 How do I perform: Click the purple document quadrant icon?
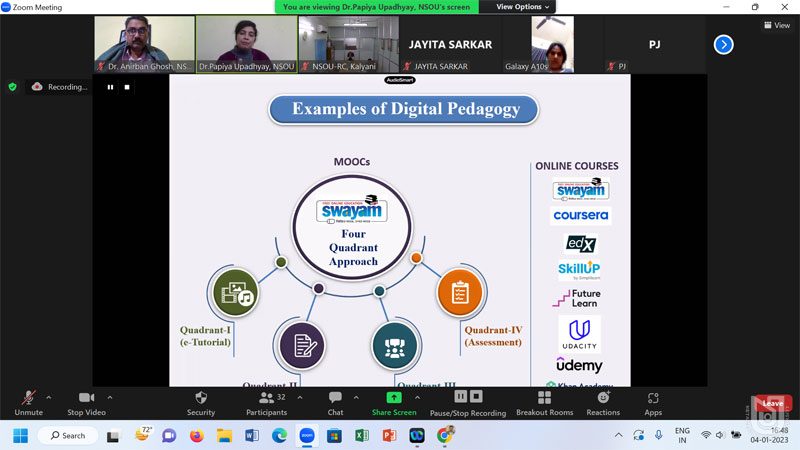coord(302,345)
